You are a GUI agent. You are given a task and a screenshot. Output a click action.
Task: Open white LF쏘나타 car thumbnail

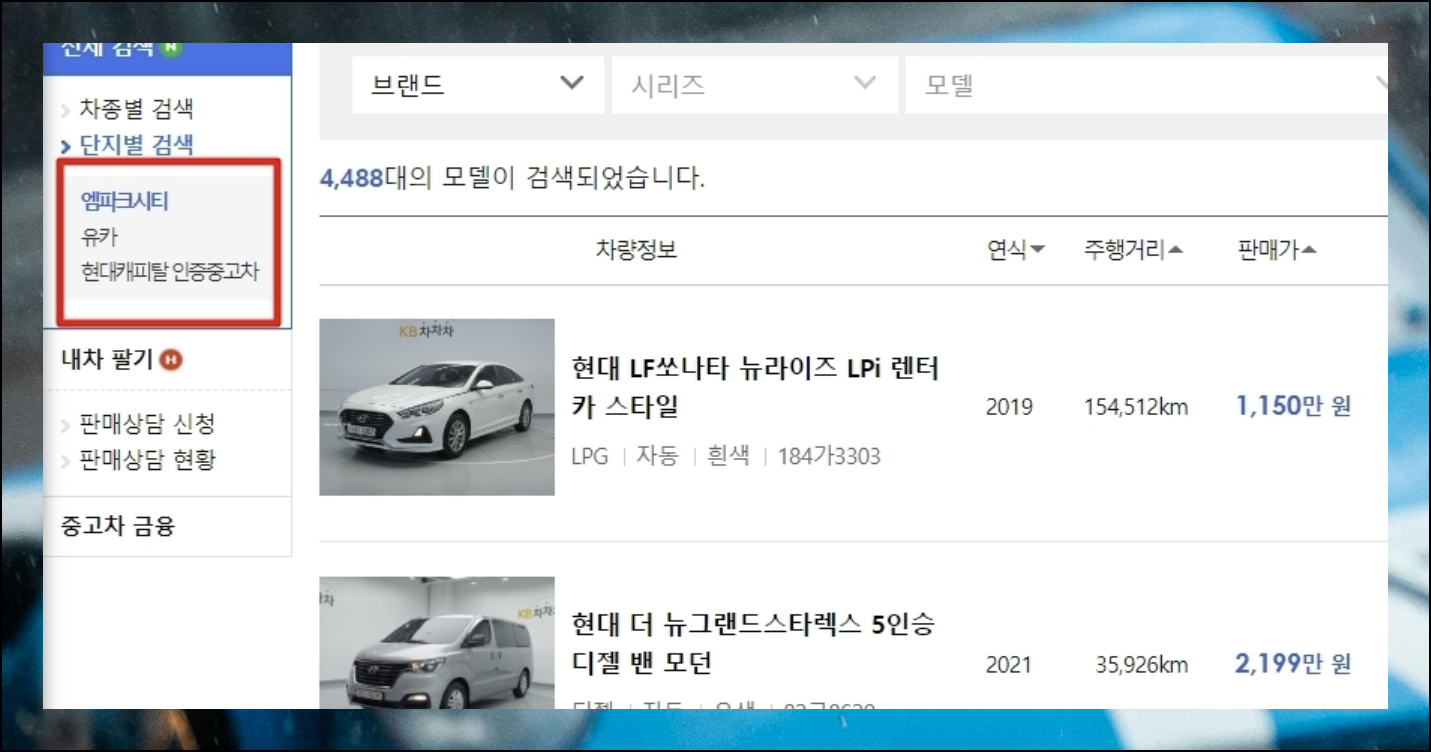(x=437, y=407)
